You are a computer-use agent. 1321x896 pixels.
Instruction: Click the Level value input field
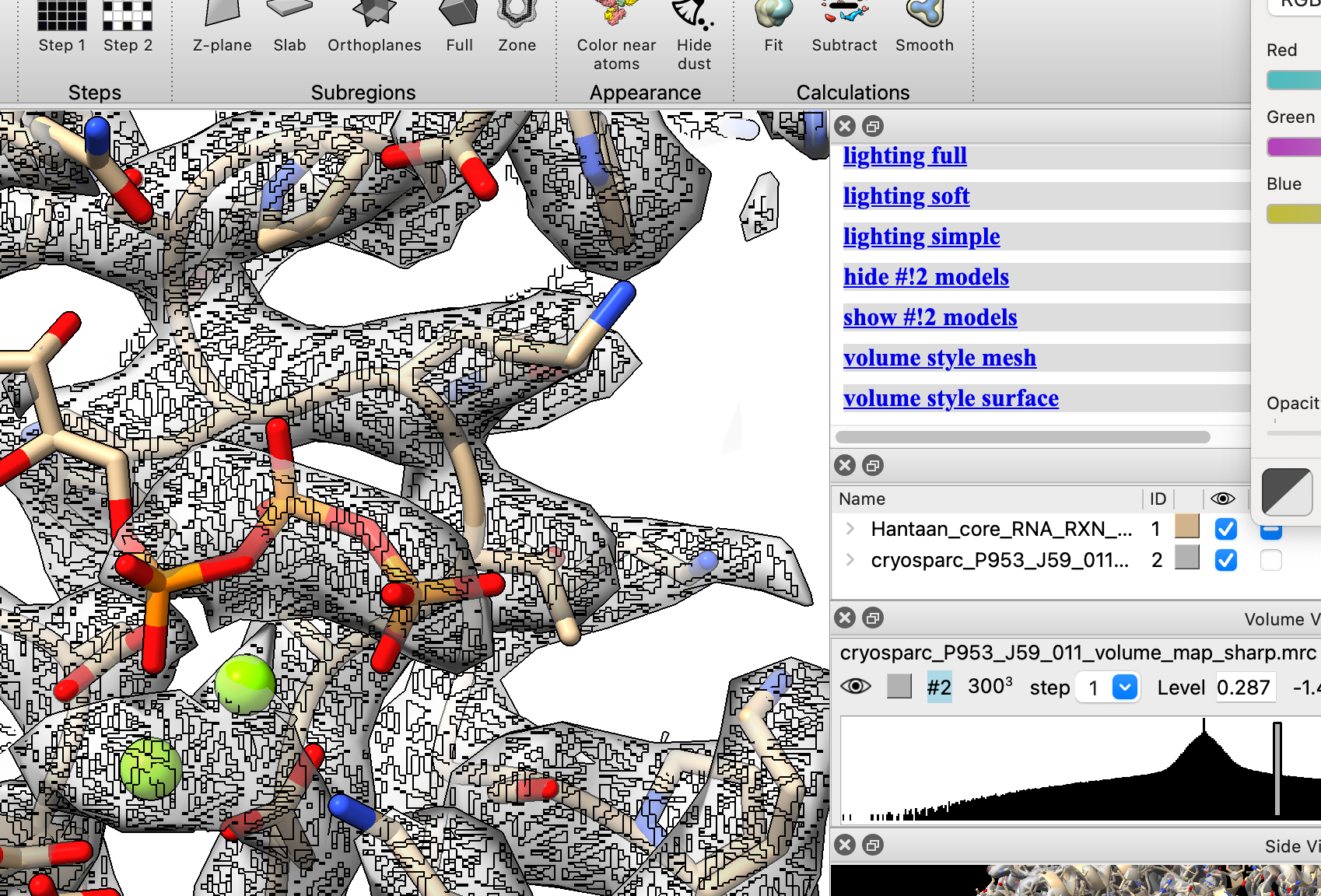pos(1245,688)
